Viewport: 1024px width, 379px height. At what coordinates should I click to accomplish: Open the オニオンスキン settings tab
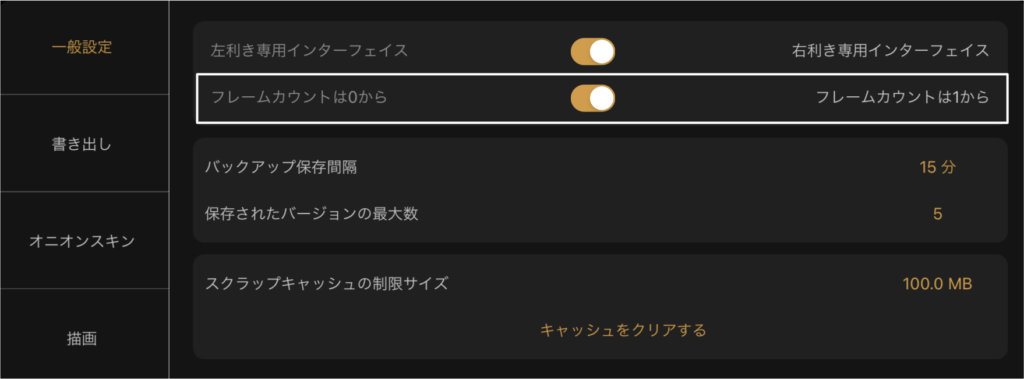82,241
